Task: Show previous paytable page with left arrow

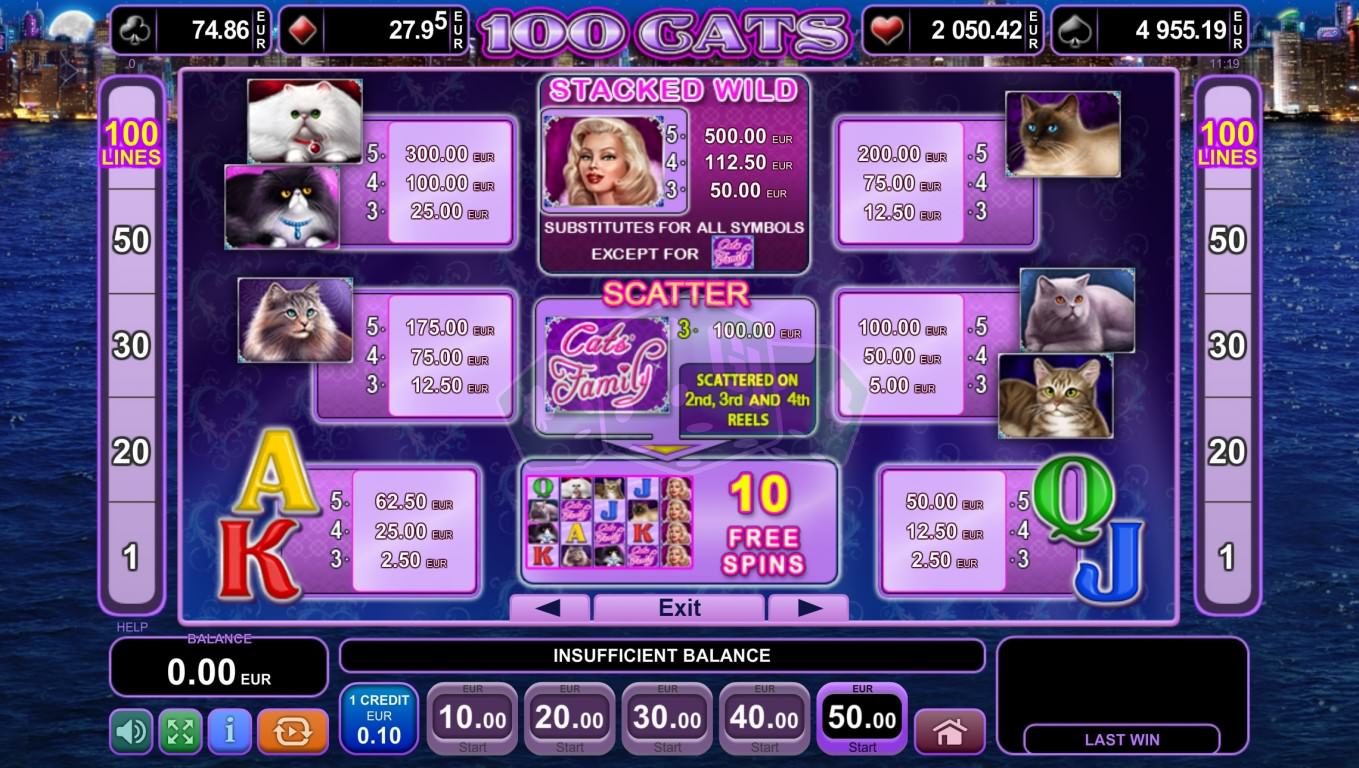Action: coord(549,608)
